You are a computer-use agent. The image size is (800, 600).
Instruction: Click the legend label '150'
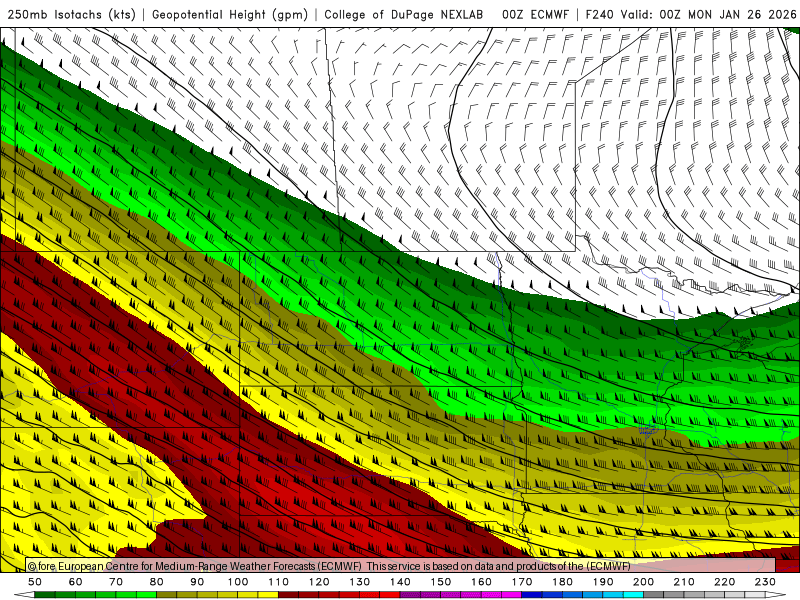441,582
